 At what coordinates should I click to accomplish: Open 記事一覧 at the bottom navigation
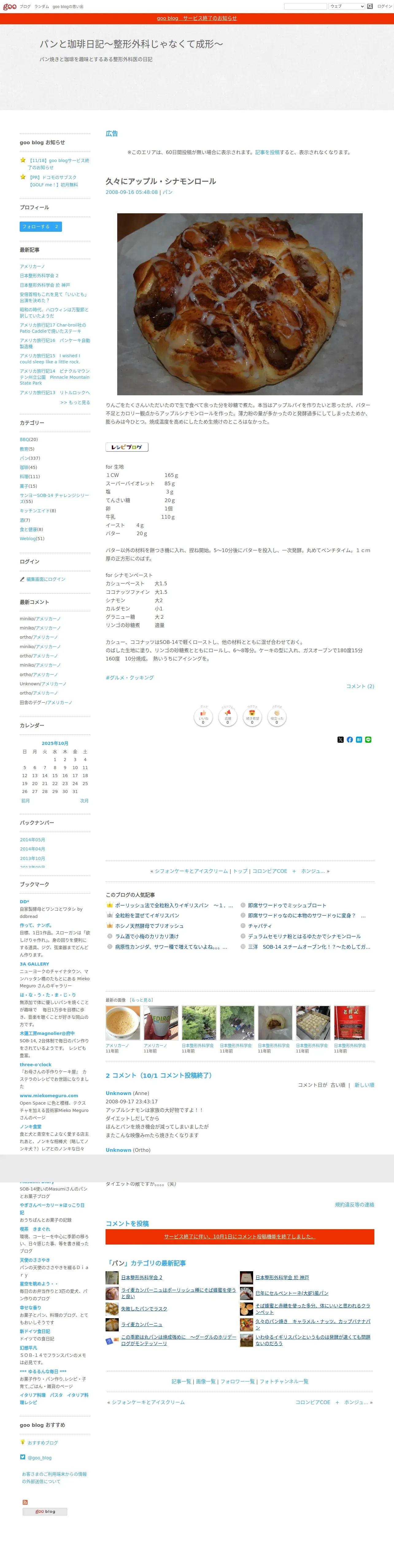[x=181, y=1381]
